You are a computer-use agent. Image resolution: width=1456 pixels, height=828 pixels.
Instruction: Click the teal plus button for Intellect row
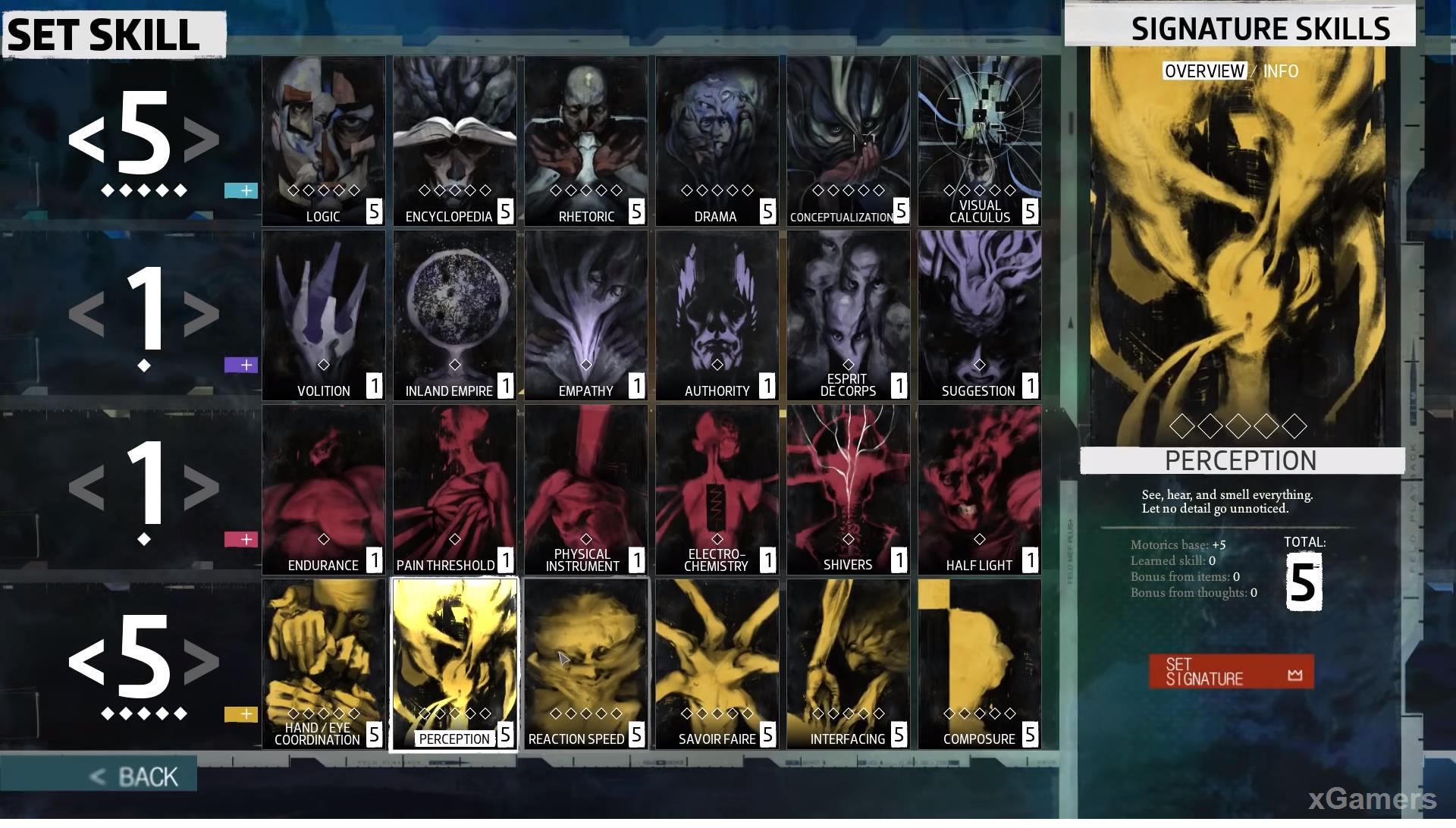click(x=241, y=190)
